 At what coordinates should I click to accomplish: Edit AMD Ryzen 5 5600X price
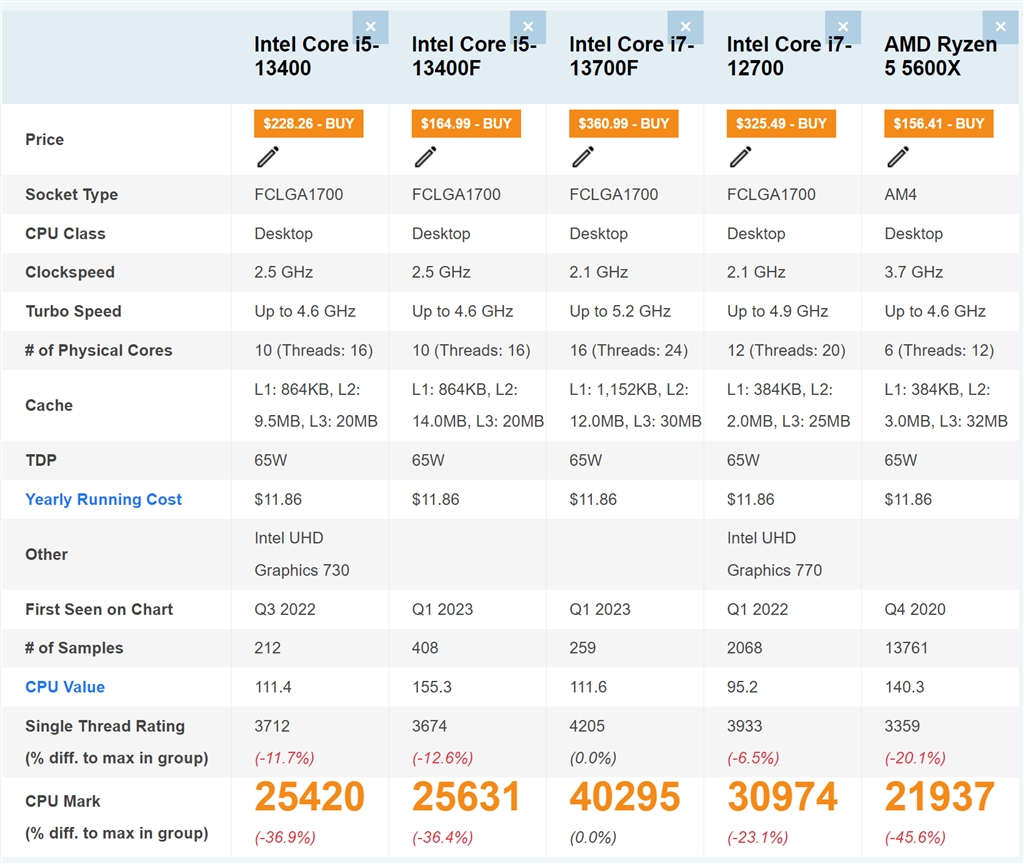pyautogui.click(x=898, y=157)
